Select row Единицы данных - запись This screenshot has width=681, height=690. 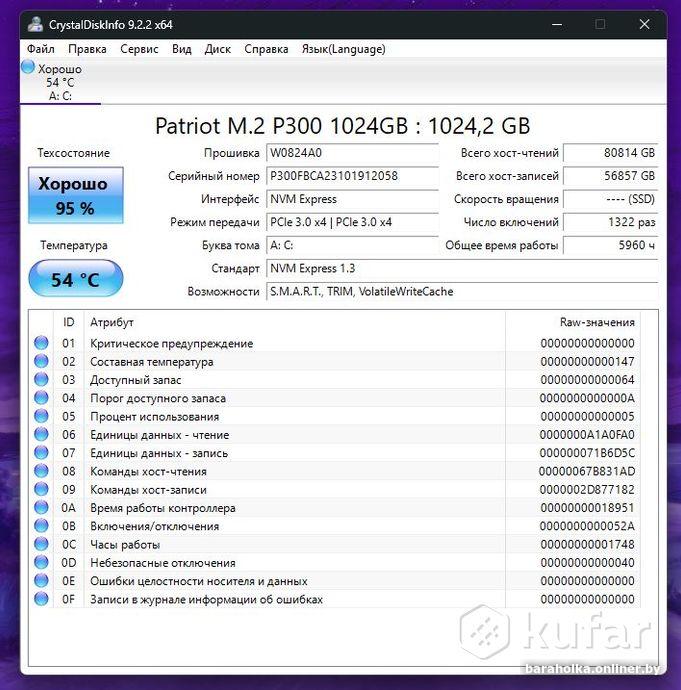tap(335, 452)
